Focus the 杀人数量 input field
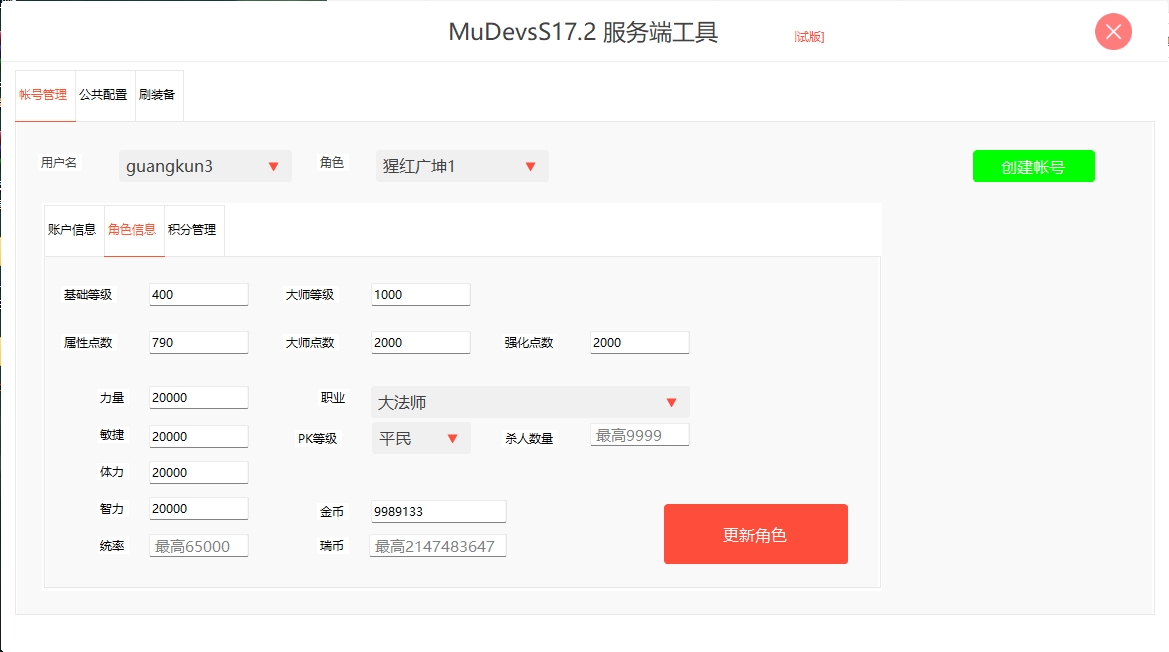The width and height of the screenshot is (1169, 652). [639, 435]
